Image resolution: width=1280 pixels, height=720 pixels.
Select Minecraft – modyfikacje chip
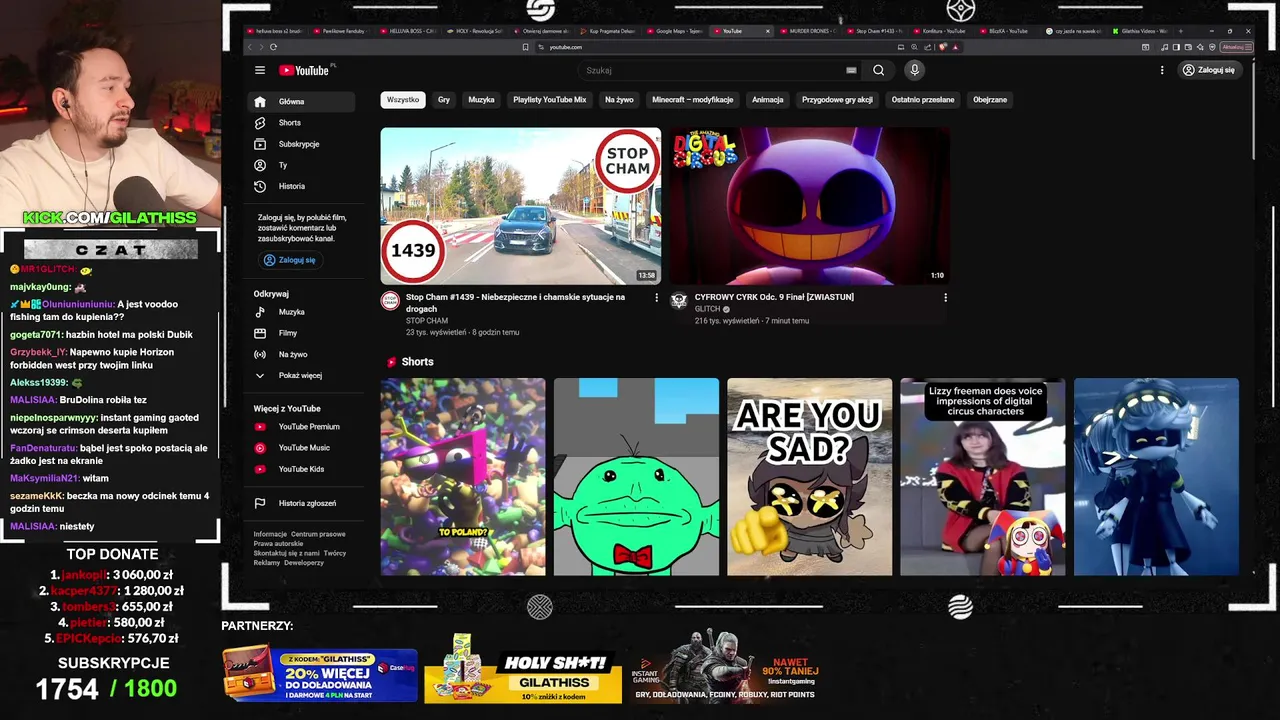click(x=693, y=100)
